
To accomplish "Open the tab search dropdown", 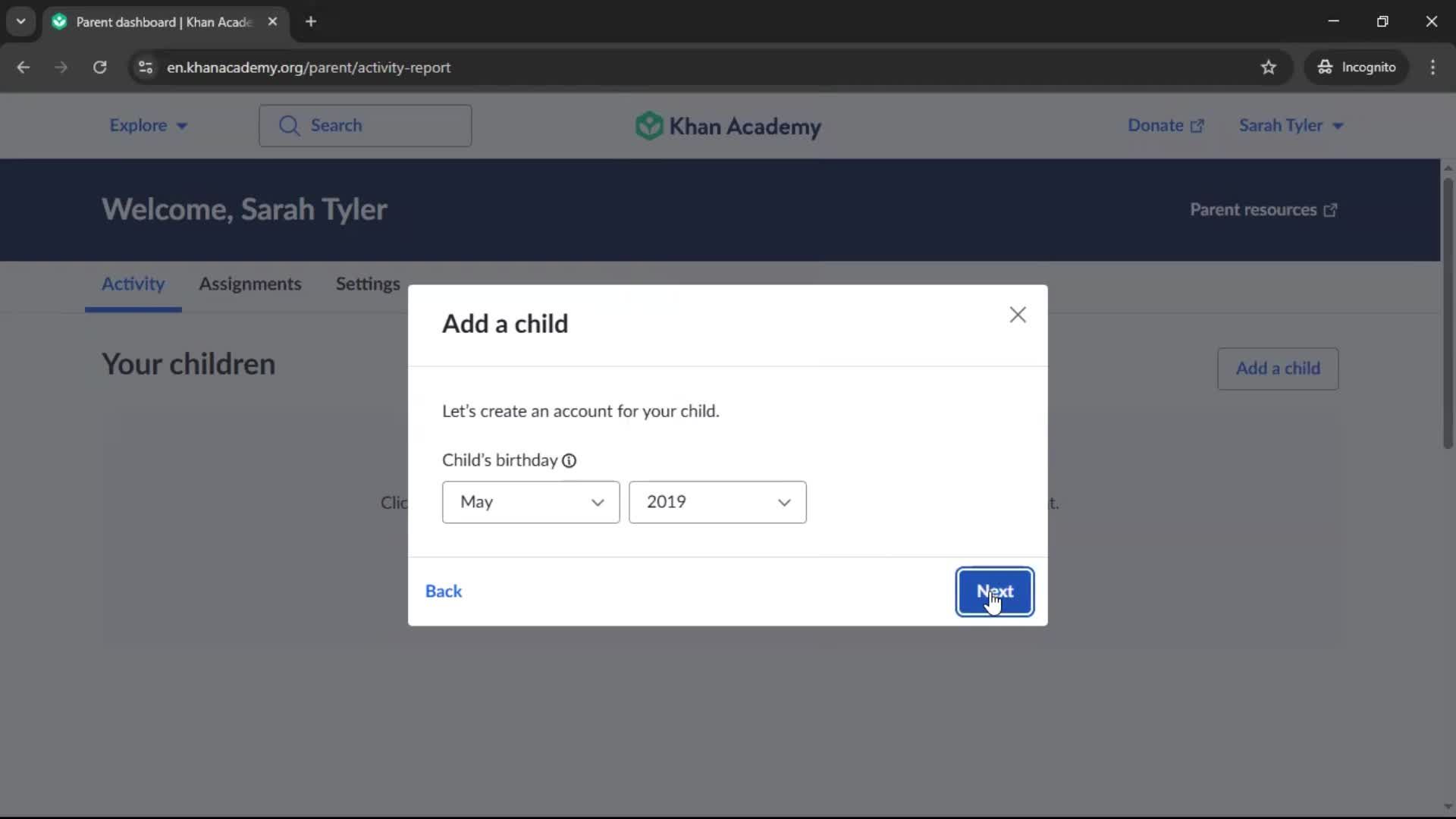I will coord(21,22).
